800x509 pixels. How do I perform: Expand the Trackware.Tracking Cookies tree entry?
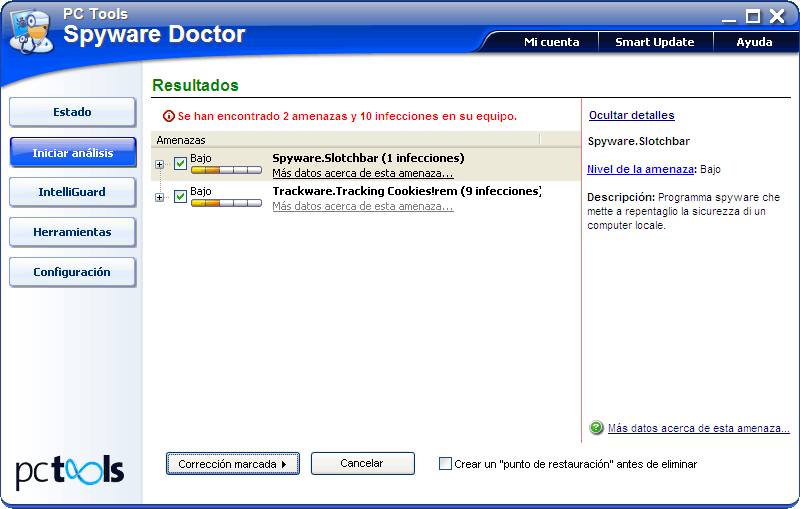click(159, 197)
